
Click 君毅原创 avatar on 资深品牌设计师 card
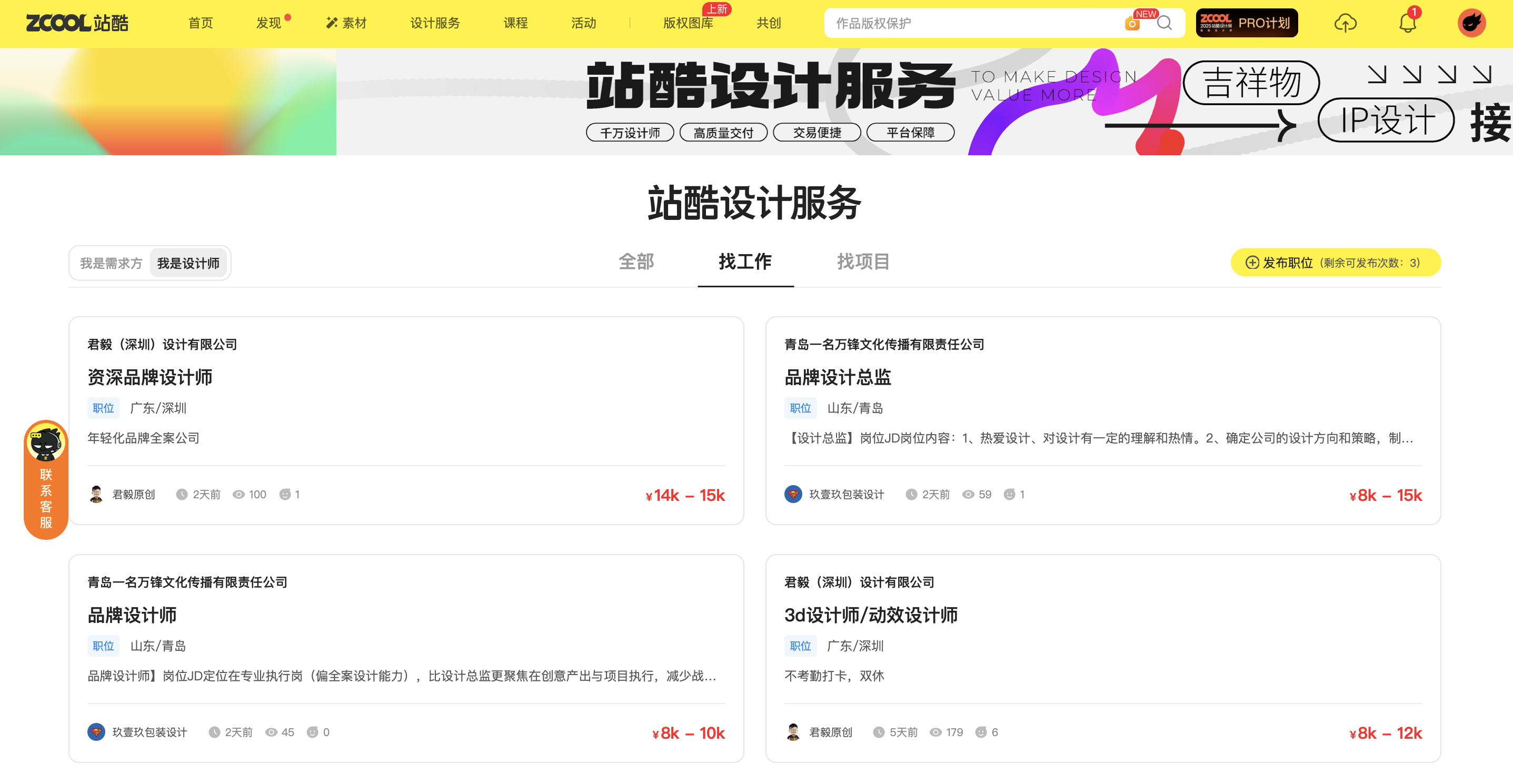tap(96, 494)
